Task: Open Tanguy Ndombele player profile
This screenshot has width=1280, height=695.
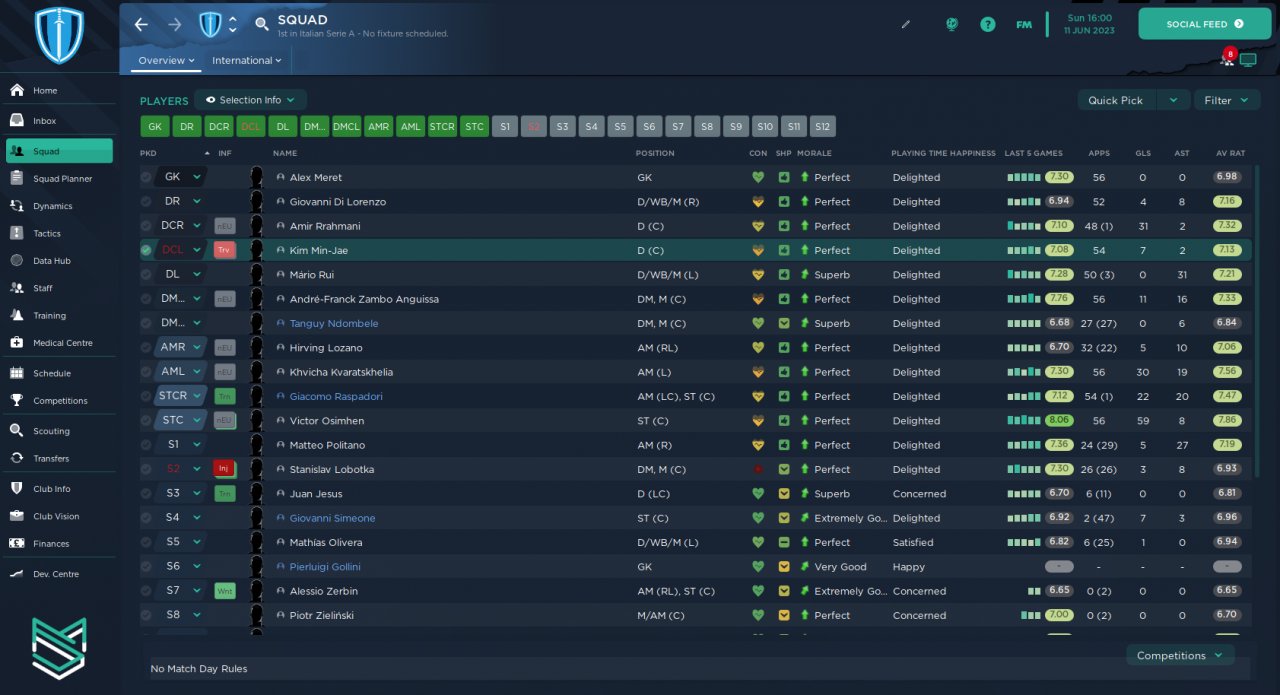Action: [x=334, y=323]
